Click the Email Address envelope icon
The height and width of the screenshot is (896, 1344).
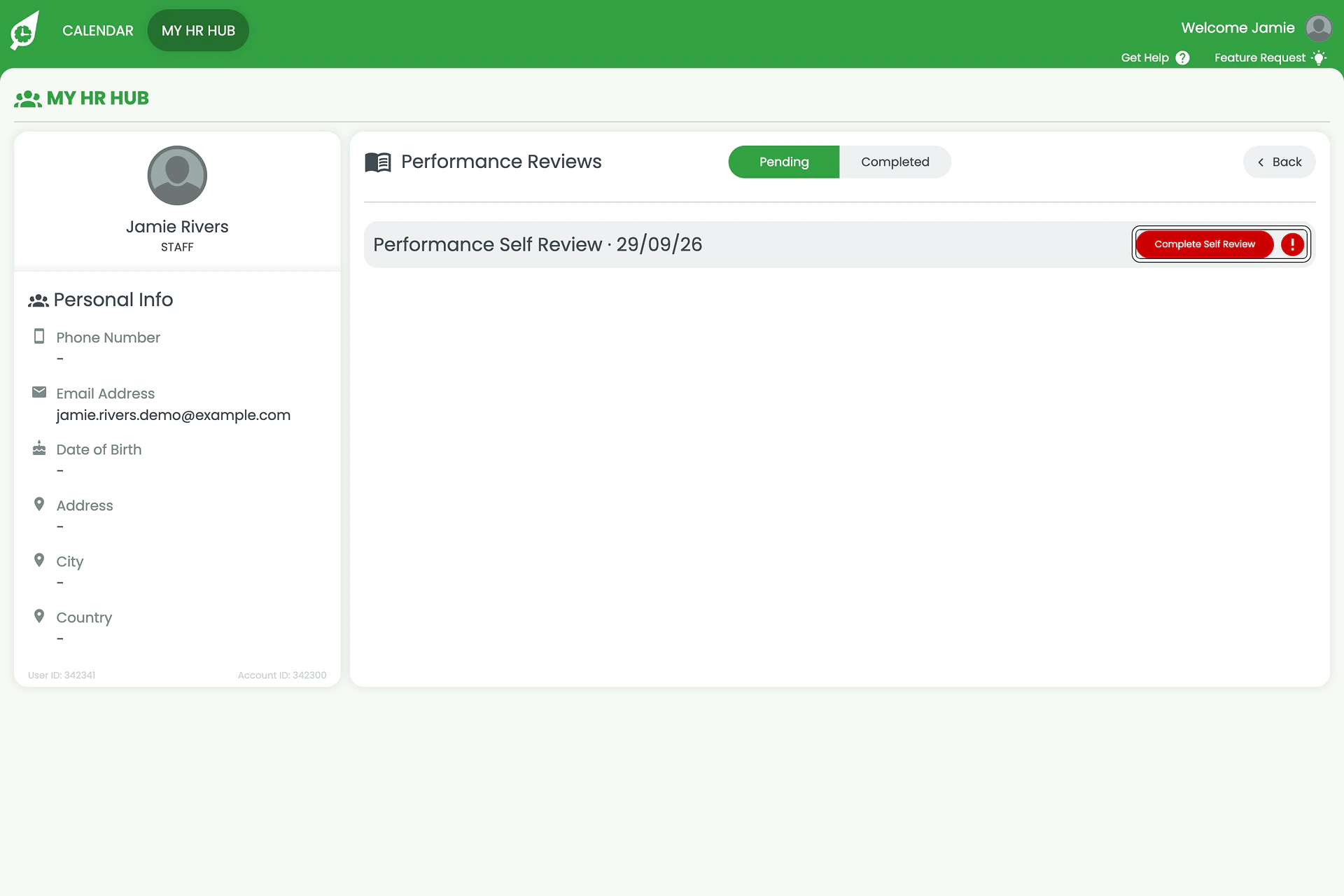[x=39, y=392]
